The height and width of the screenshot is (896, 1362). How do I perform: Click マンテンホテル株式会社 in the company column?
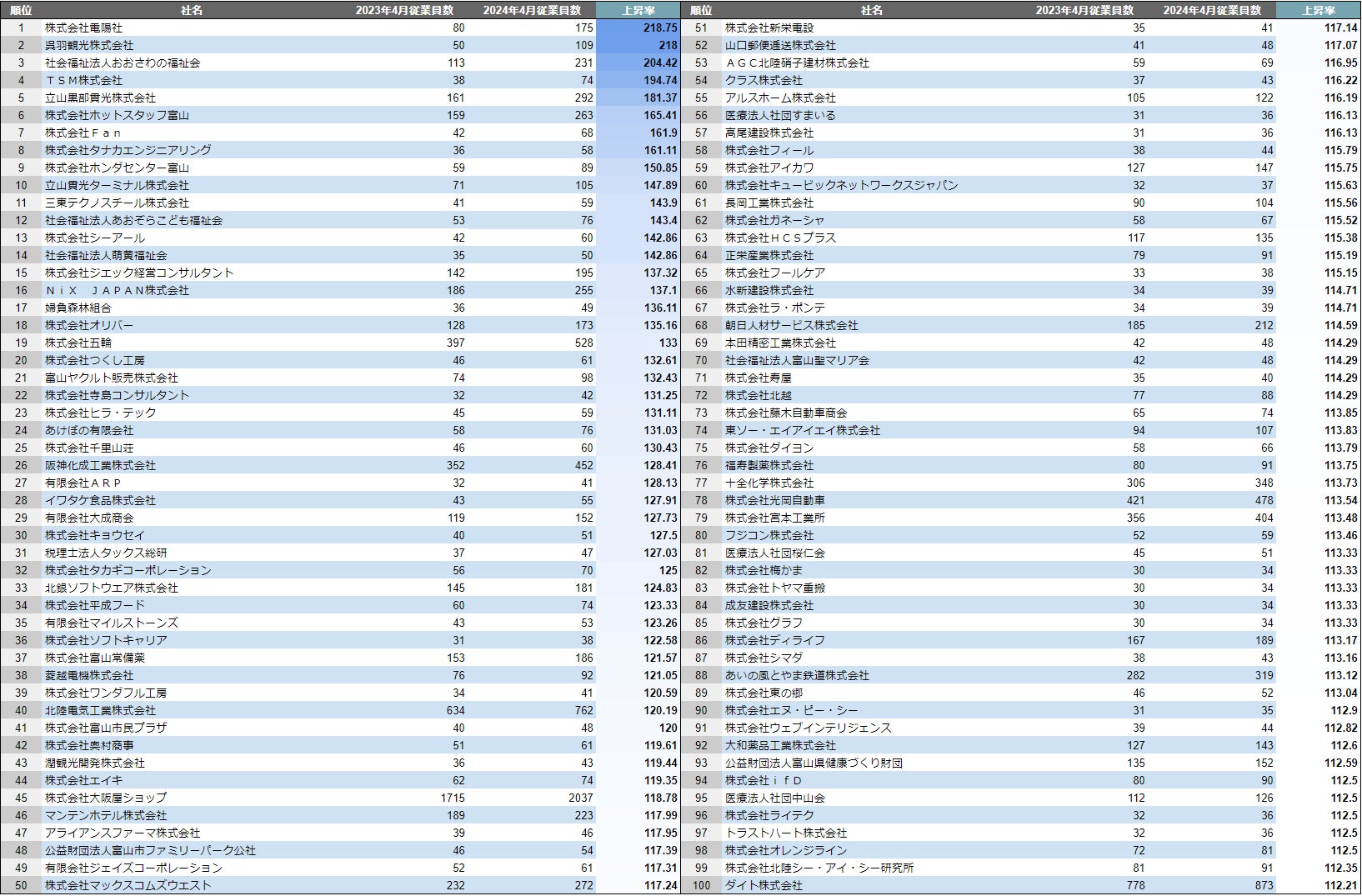(106, 815)
